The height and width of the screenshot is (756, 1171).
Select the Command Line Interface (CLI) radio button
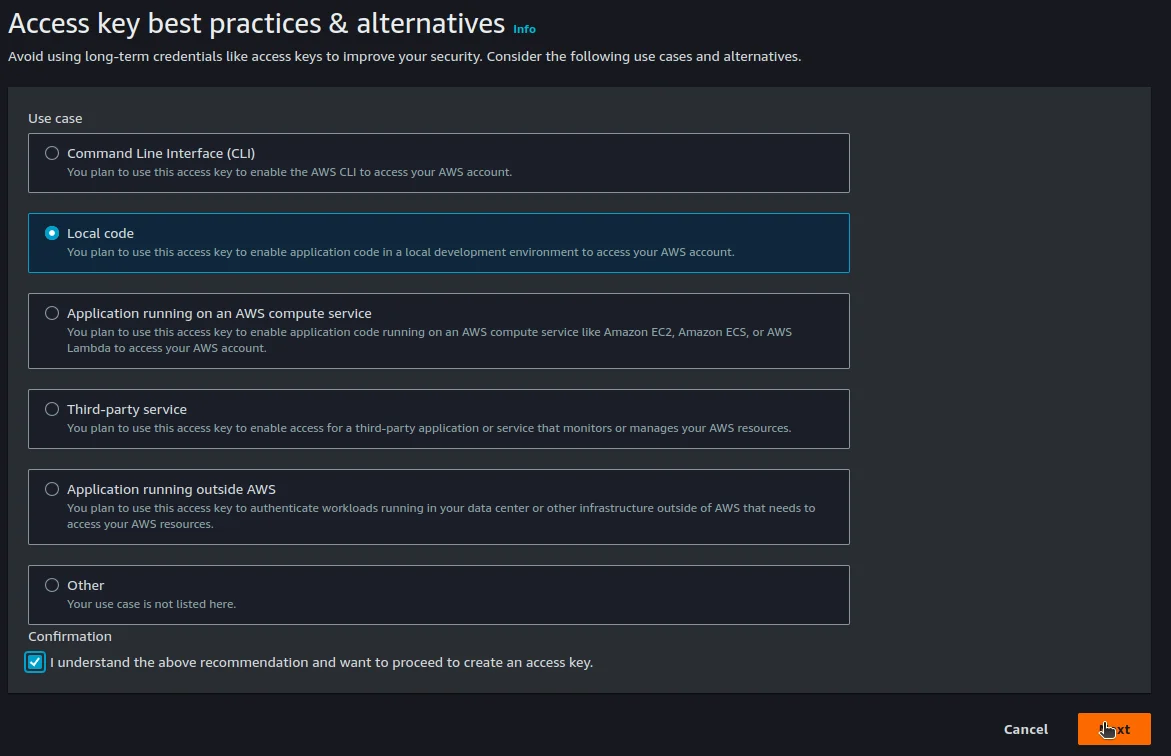pyautogui.click(x=52, y=153)
